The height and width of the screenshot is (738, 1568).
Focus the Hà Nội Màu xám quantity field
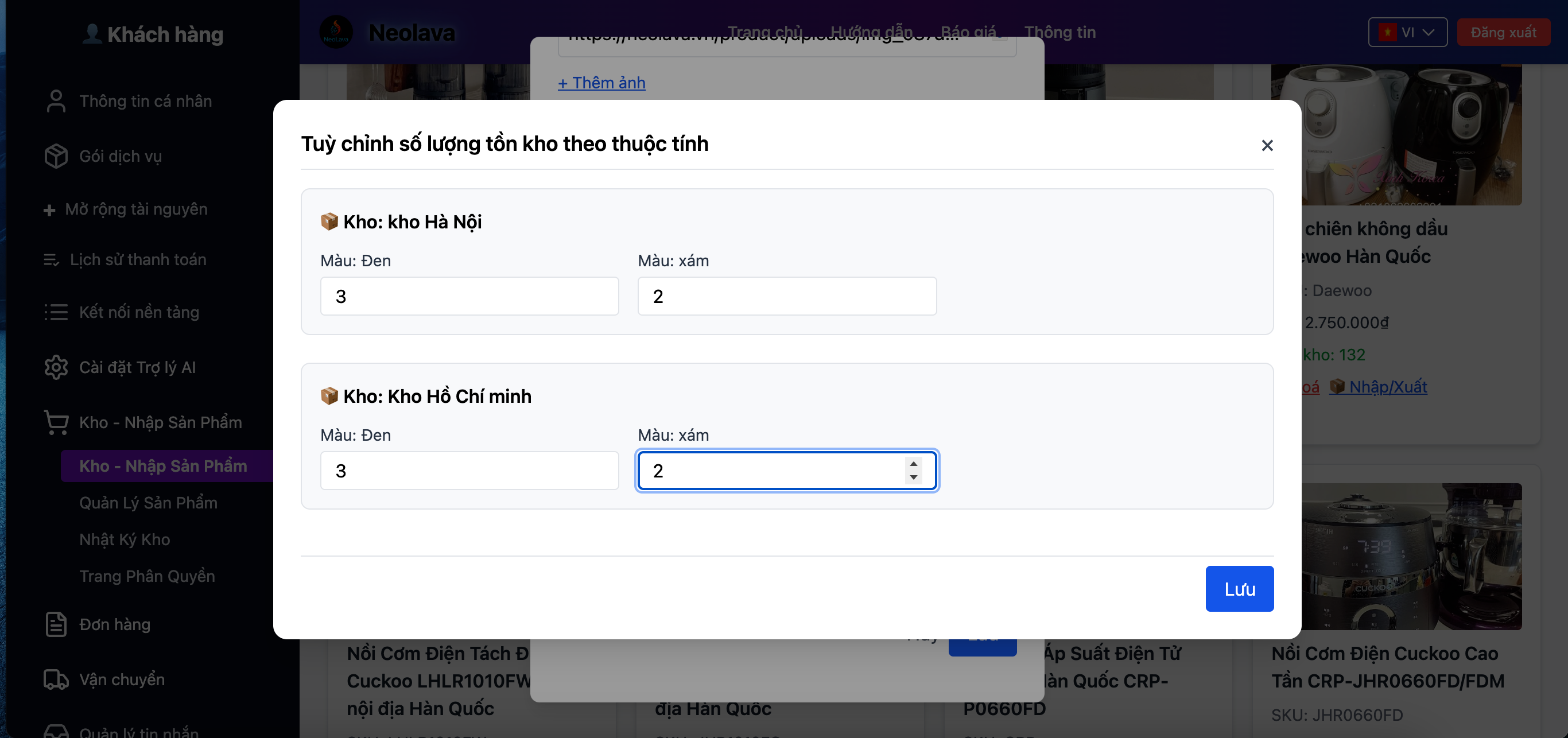[786, 296]
